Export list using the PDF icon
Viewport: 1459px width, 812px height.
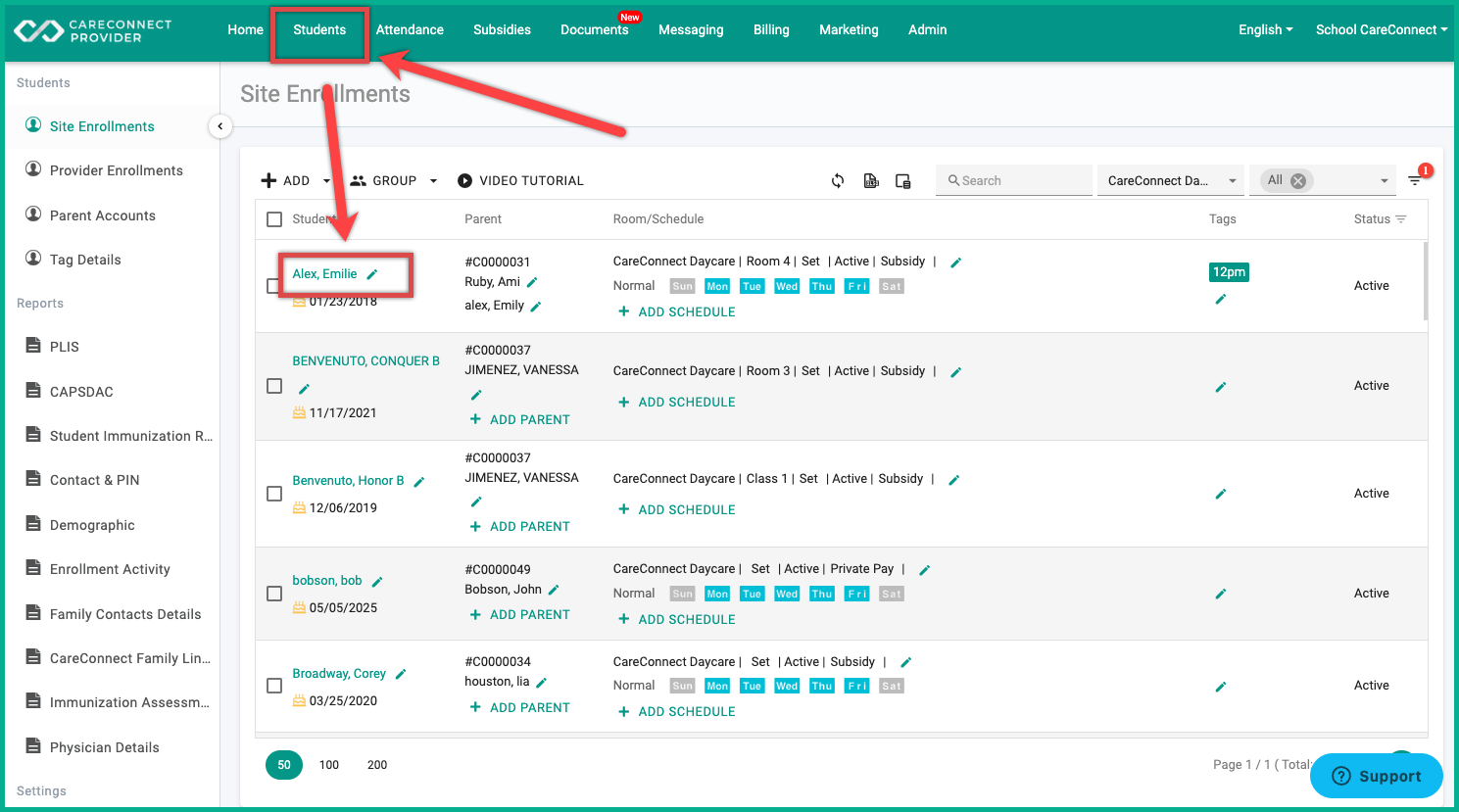point(871,181)
